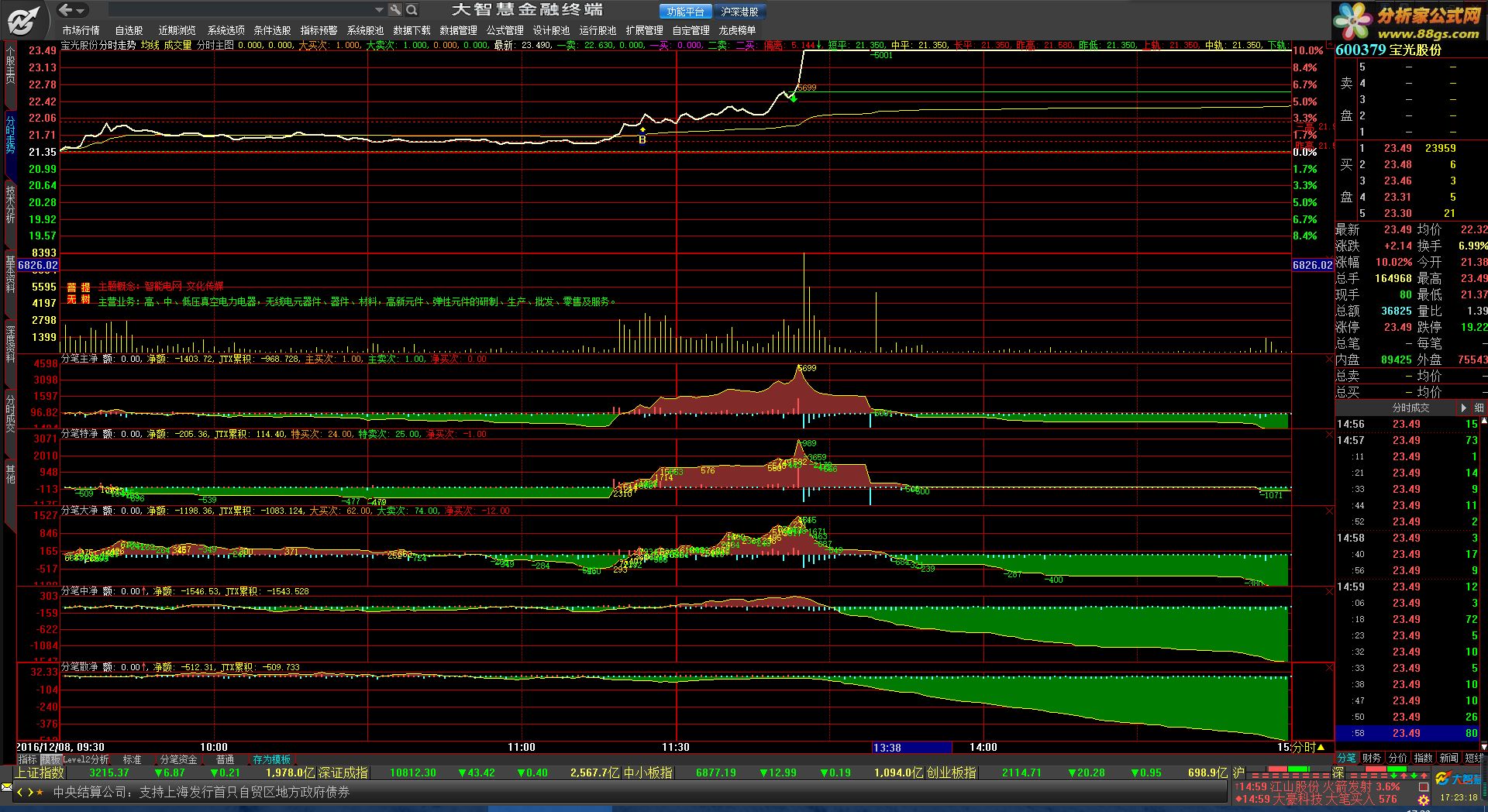Switch to the 分价 tab in right panel
Viewport: 1488px width, 812px height.
[1397, 758]
